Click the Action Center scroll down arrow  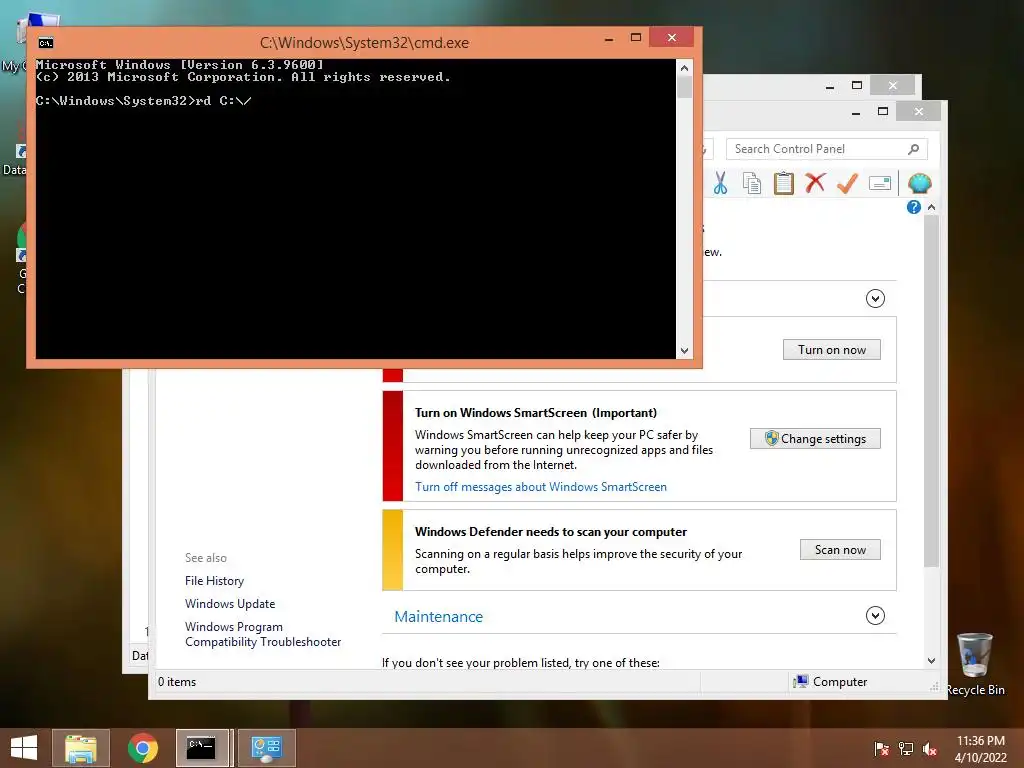coord(932,661)
